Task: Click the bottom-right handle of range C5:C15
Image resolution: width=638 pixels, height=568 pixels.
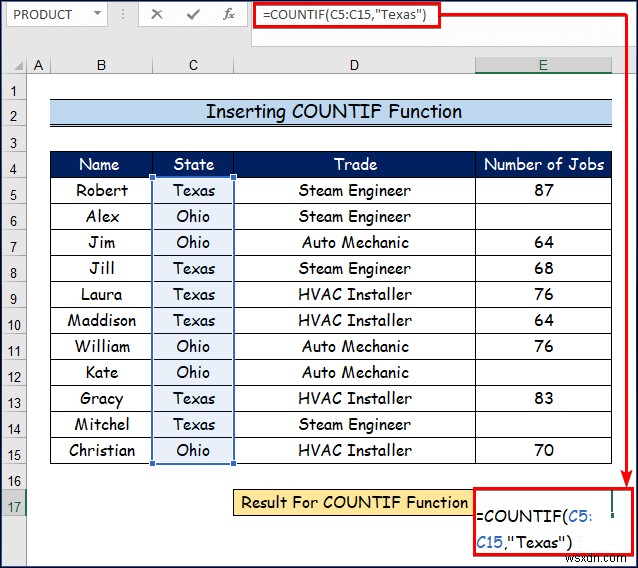Action: [x=234, y=463]
